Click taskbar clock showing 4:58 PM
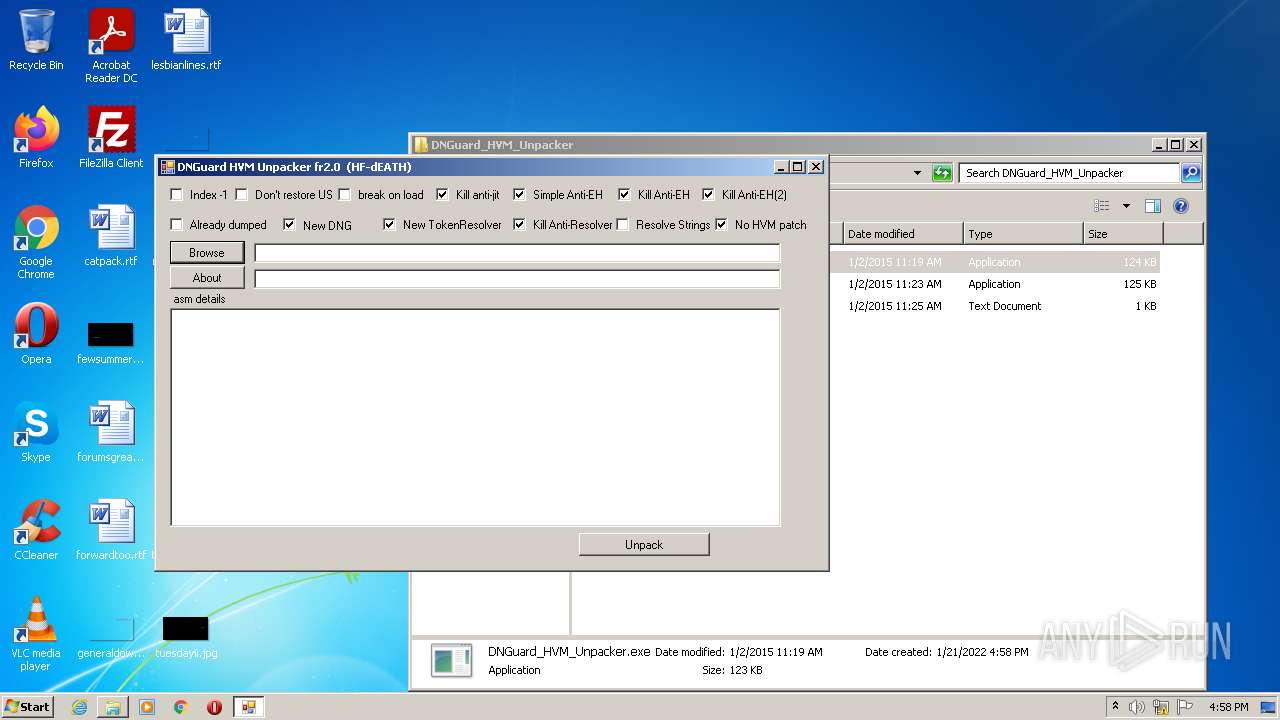The width and height of the screenshot is (1280, 720). [1228, 707]
